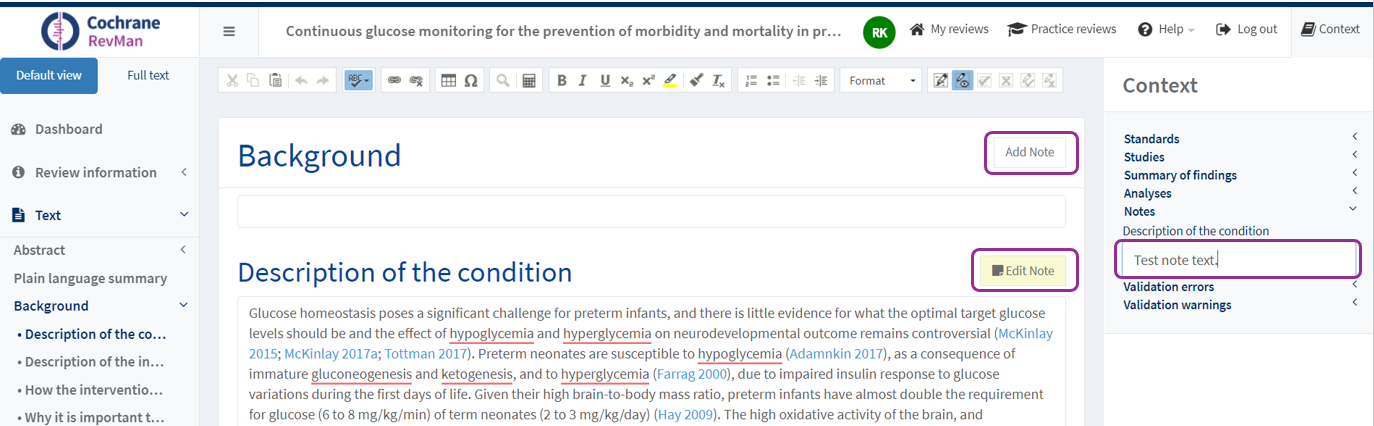Image resolution: width=1374 pixels, height=426 pixels.
Task: Expand the Review information section
Action: 96,173
